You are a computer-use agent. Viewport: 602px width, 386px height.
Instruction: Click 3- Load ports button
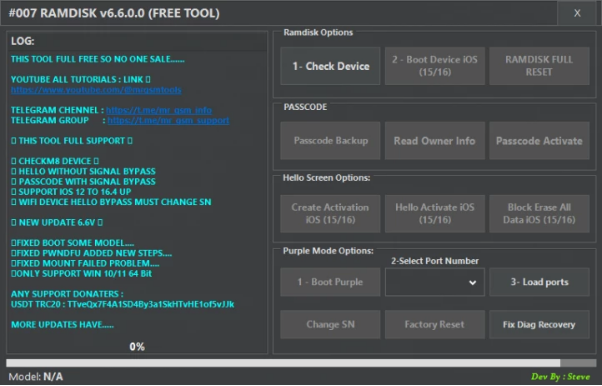click(x=539, y=282)
